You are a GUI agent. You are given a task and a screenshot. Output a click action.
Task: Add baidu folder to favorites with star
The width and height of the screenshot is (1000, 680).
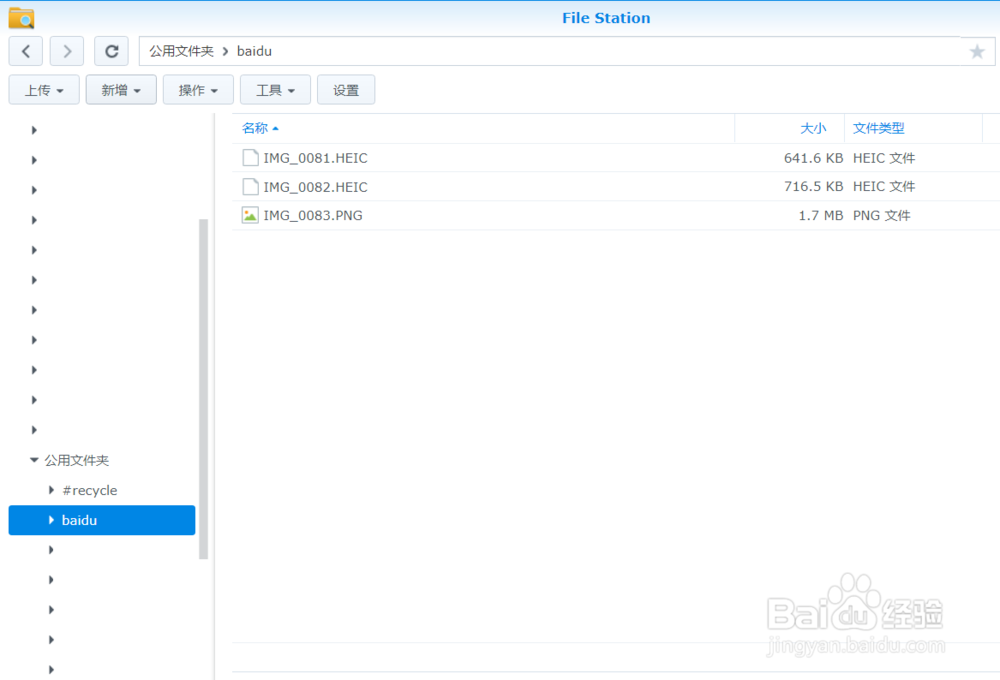976,52
